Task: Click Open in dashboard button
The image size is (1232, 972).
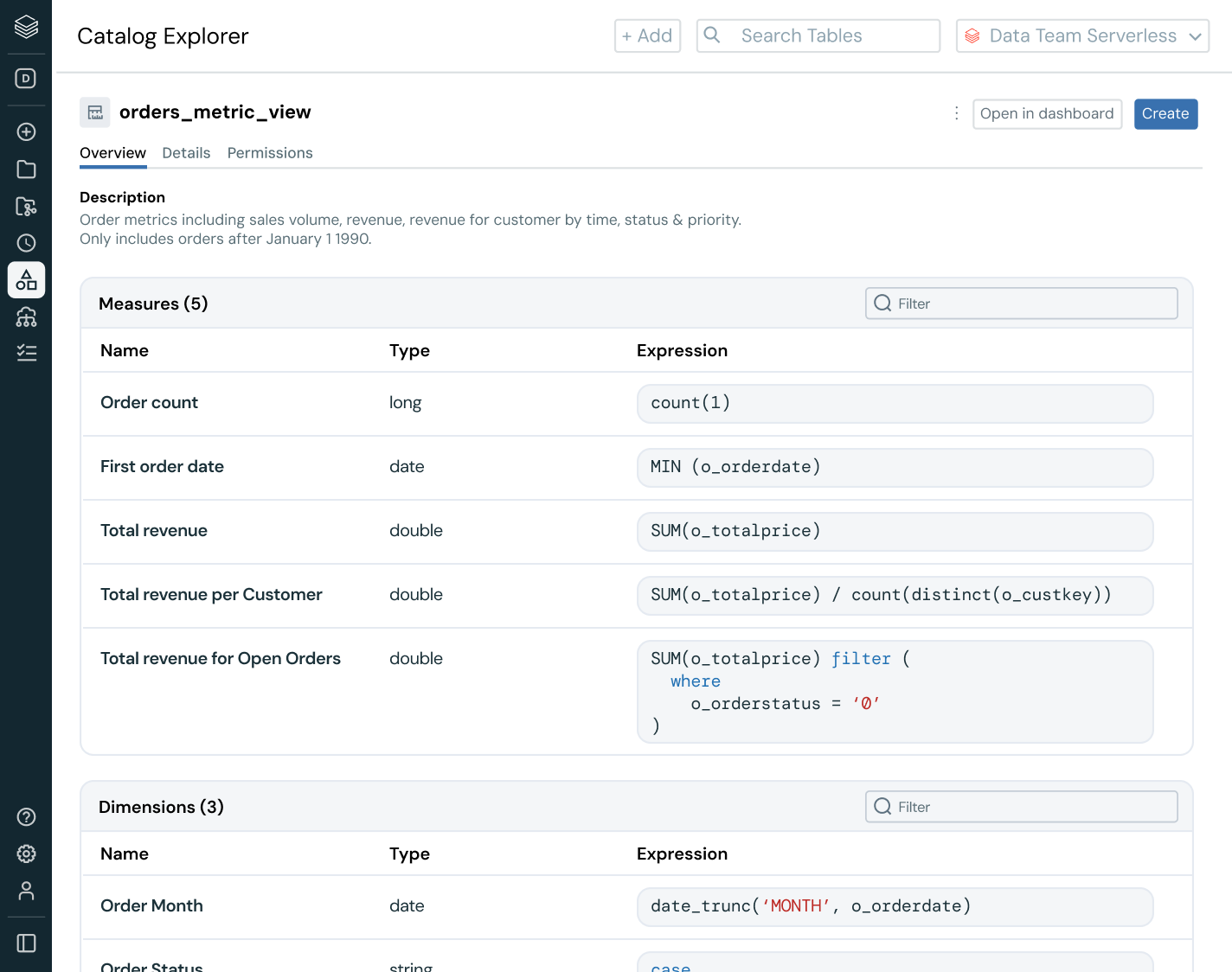Action: pos(1047,113)
